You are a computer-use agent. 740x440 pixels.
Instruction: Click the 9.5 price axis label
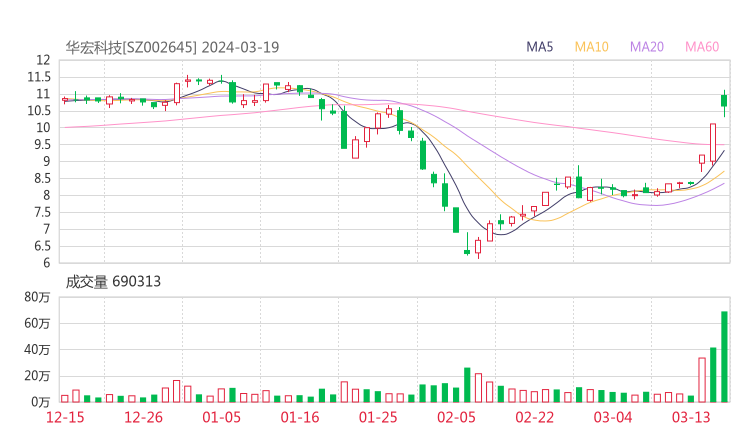[x=42, y=144]
